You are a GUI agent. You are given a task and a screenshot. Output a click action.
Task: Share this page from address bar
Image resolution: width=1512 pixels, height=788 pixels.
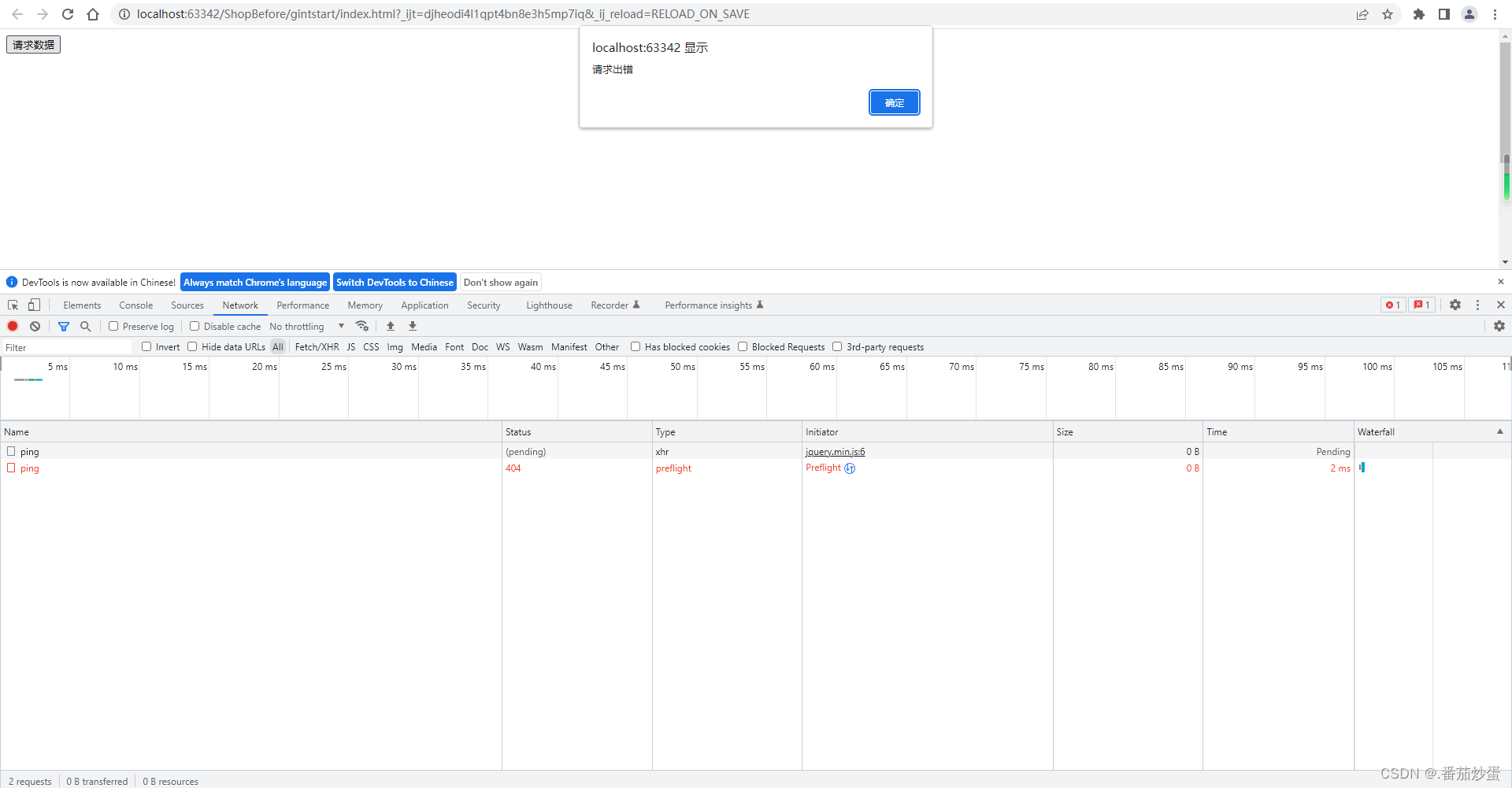1362,14
